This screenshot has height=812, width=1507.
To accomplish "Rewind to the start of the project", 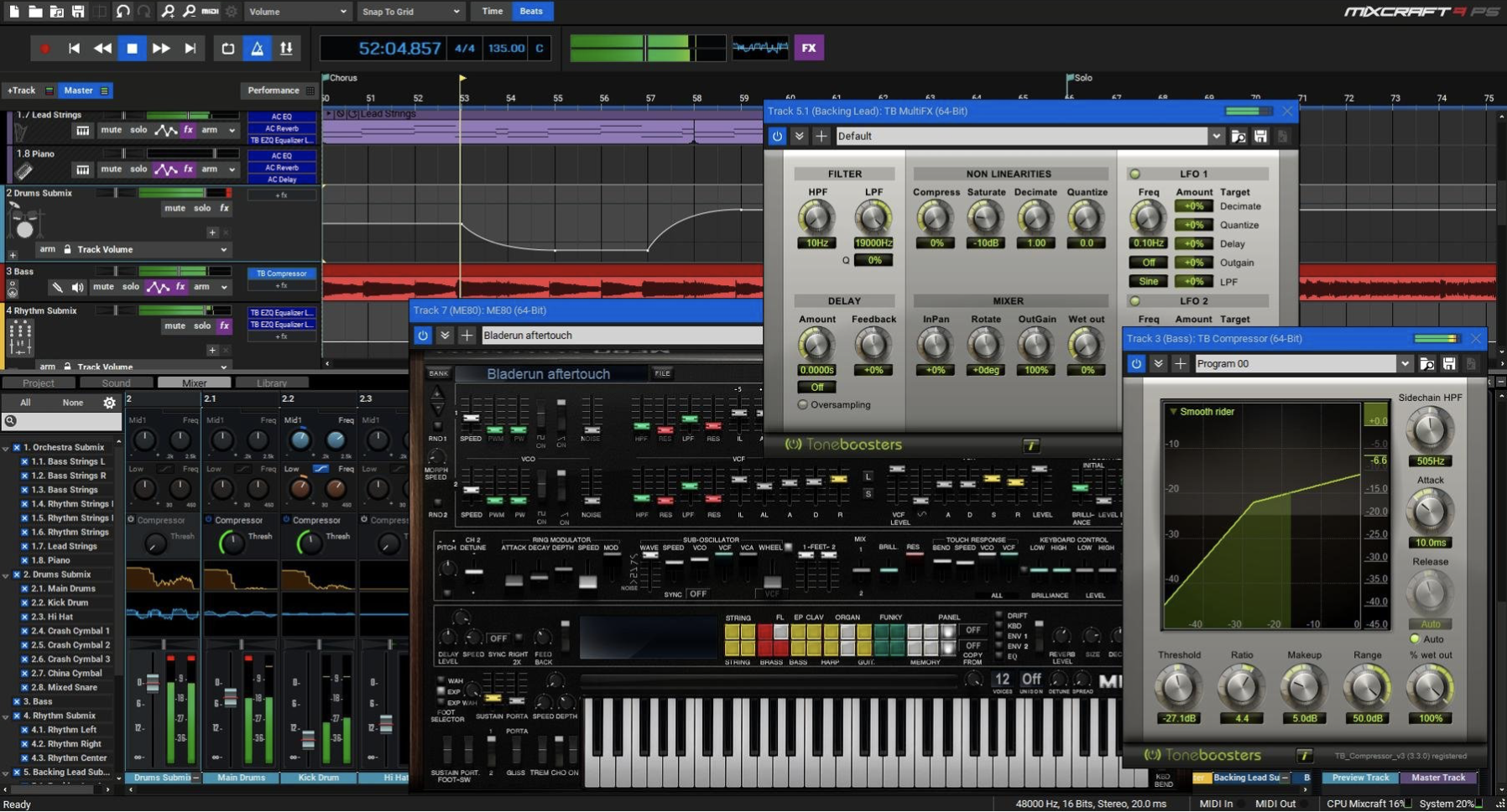I will coord(74,49).
